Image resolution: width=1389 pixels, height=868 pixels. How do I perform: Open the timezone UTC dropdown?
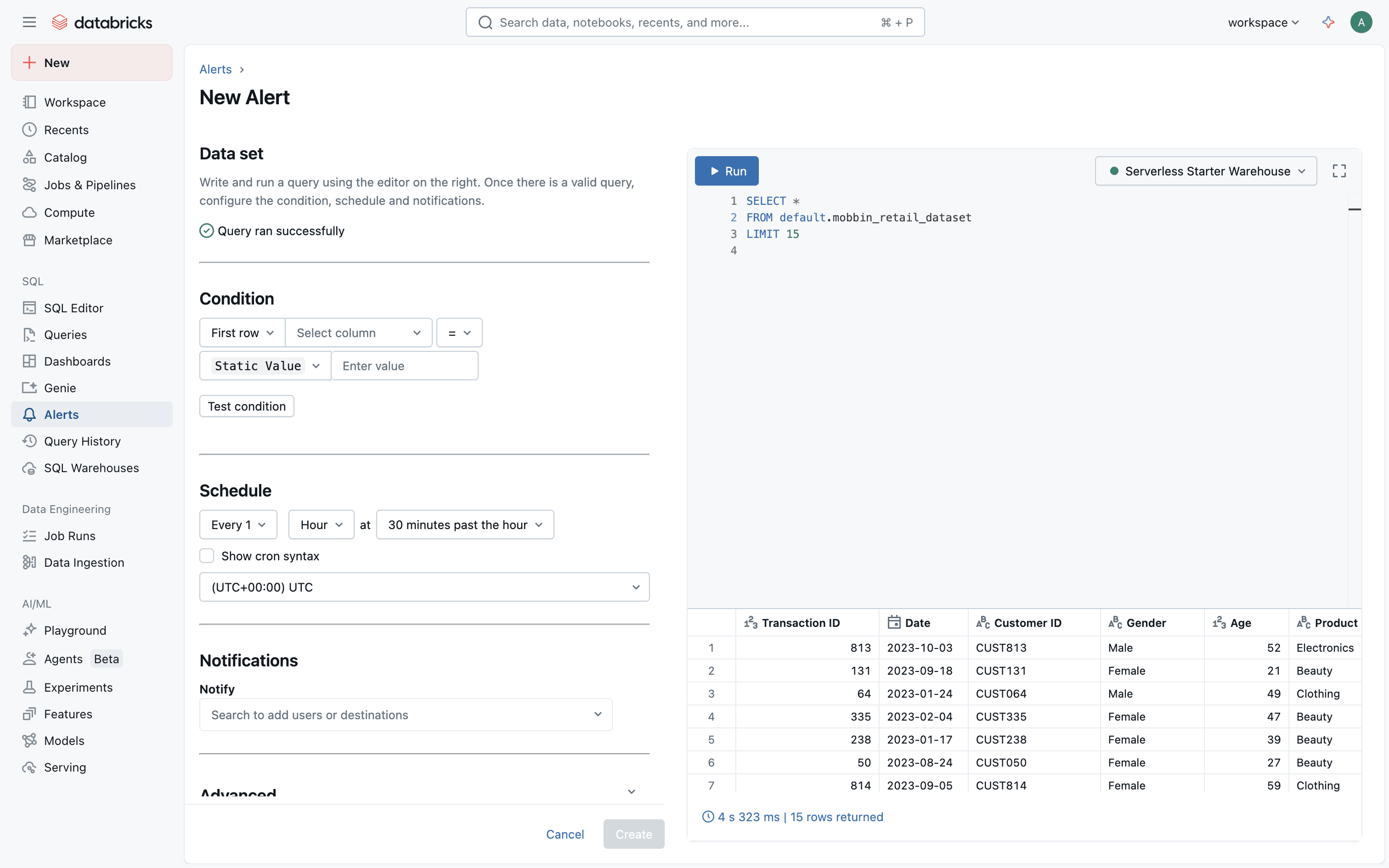pyautogui.click(x=424, y=587)
